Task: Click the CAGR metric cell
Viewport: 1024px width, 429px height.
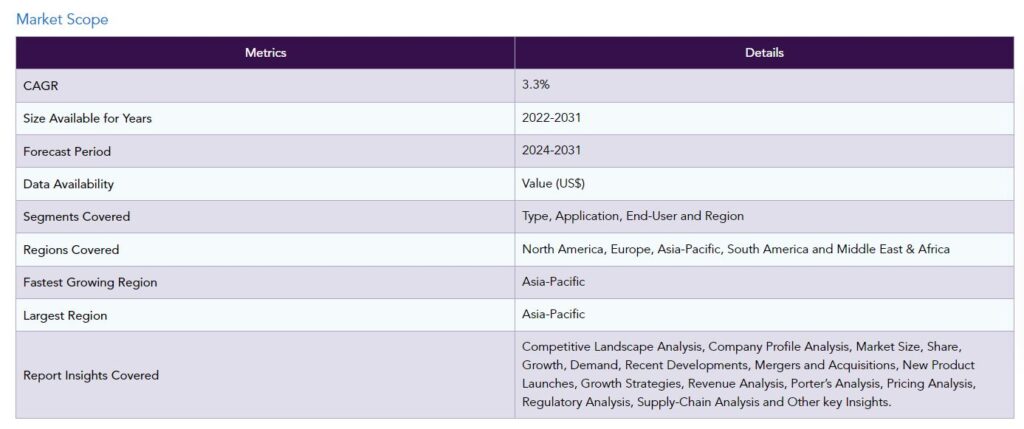Action: point(265,86)
